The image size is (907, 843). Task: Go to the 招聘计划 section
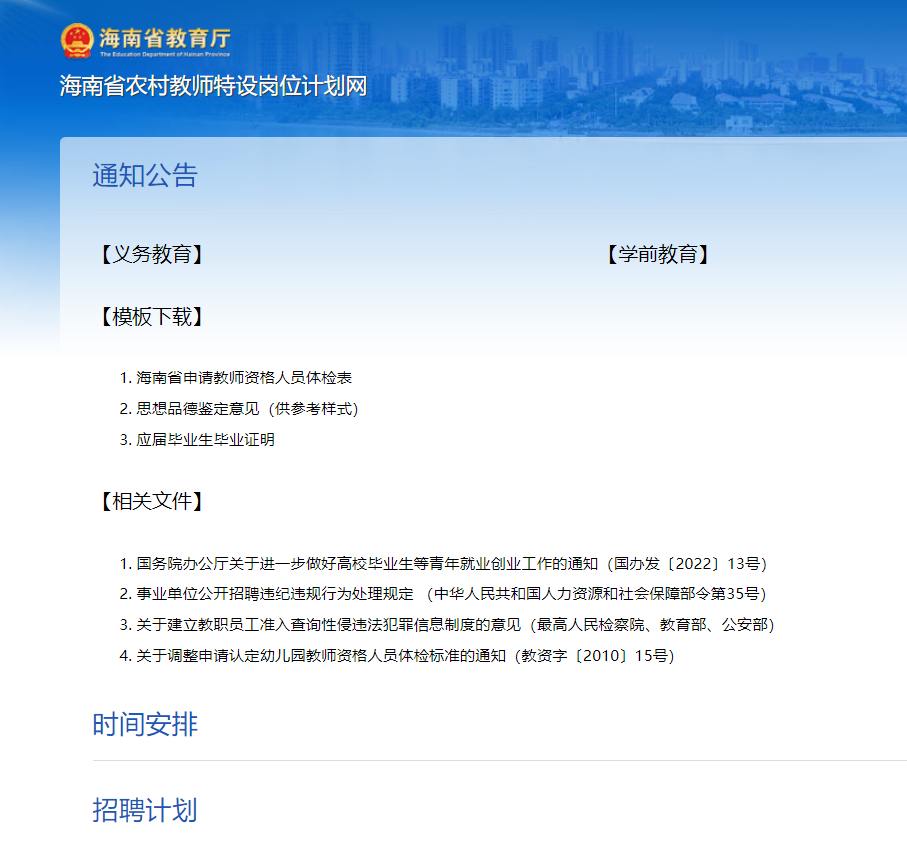click(x=145, y=810)
